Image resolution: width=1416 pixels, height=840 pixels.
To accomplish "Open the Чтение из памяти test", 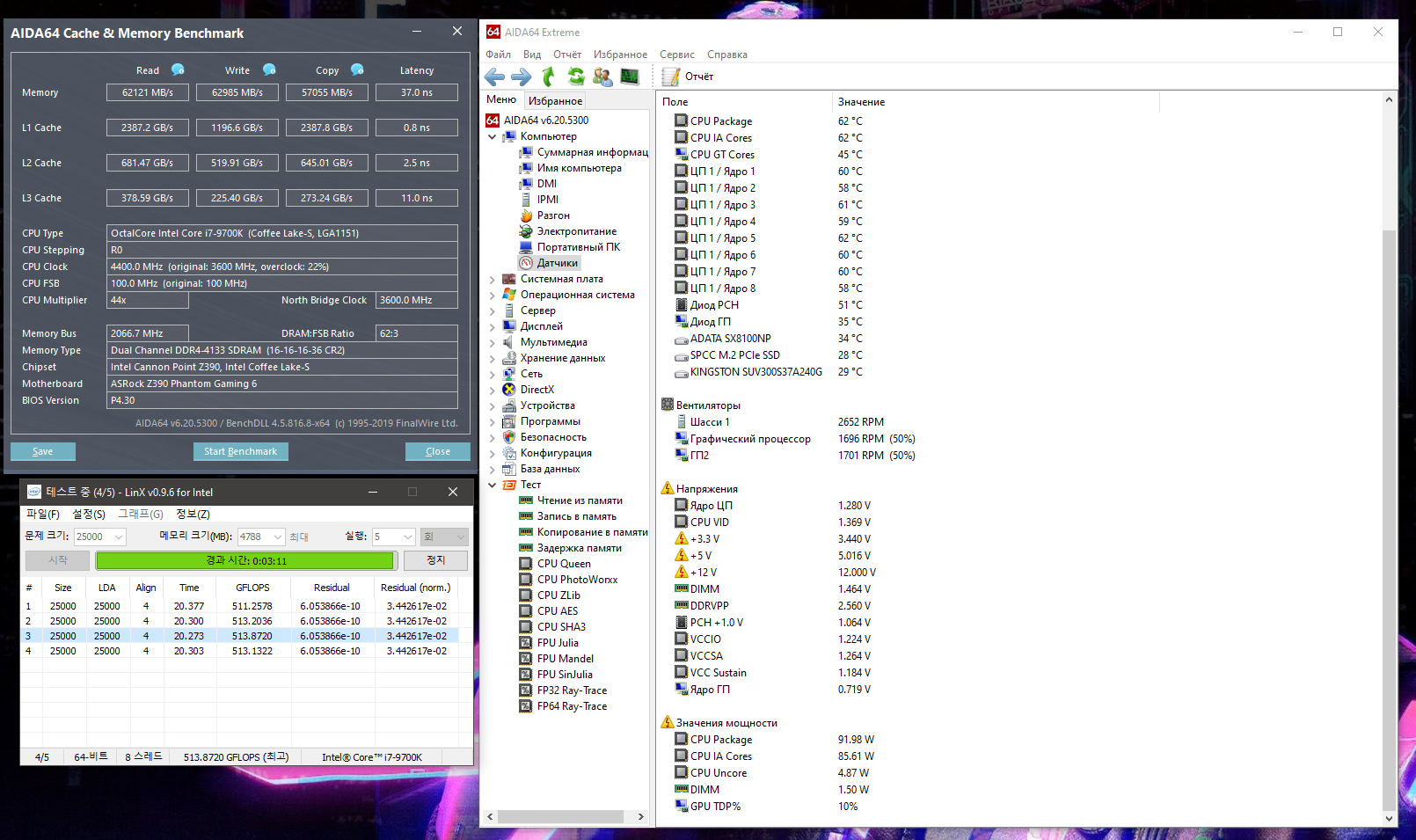I will (x=571, y=500).
